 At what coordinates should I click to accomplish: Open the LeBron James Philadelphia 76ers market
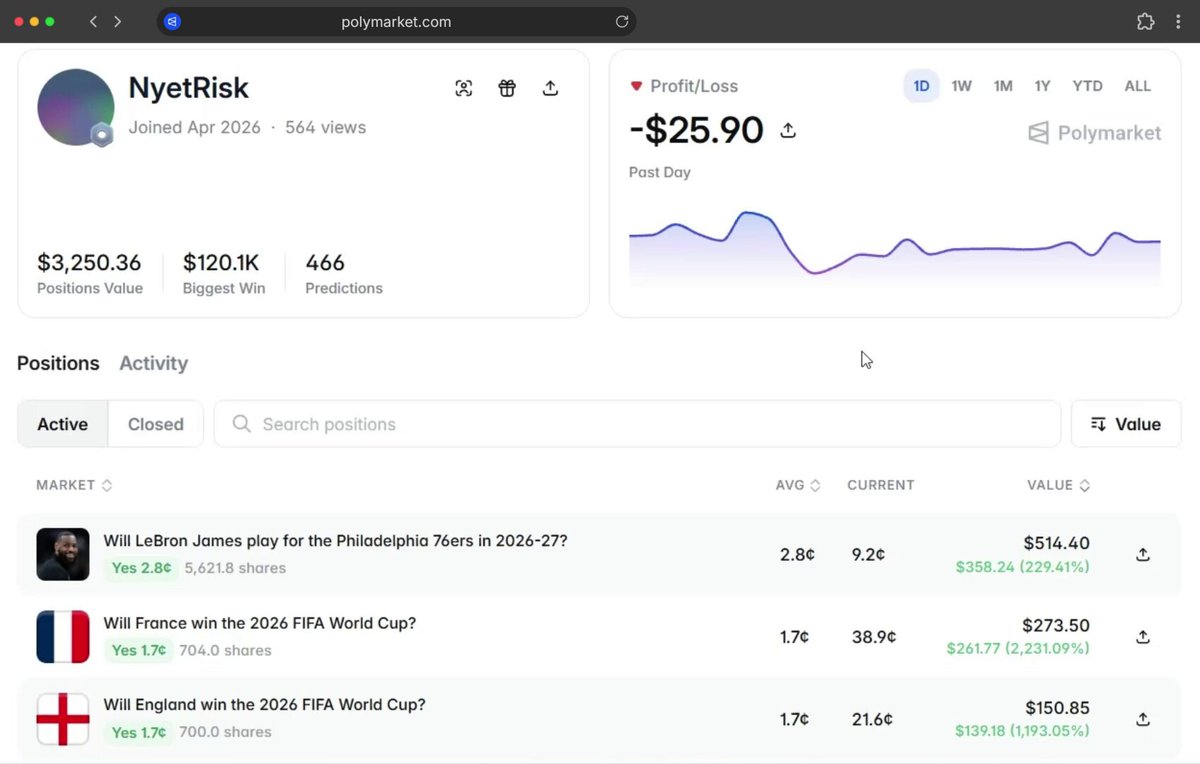point(335,541)
